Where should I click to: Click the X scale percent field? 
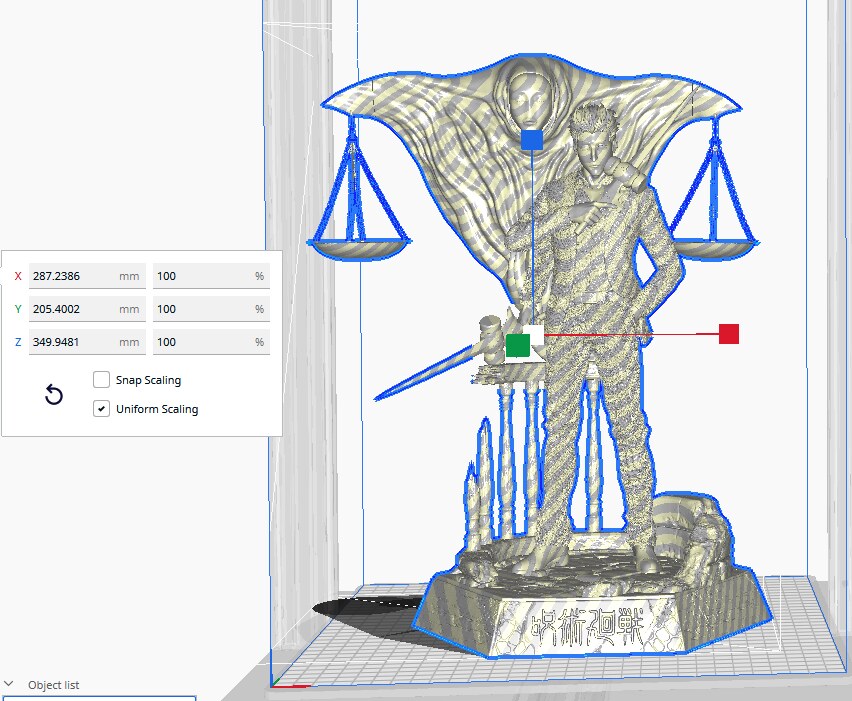pyautogui.click(x=211, y=276)
